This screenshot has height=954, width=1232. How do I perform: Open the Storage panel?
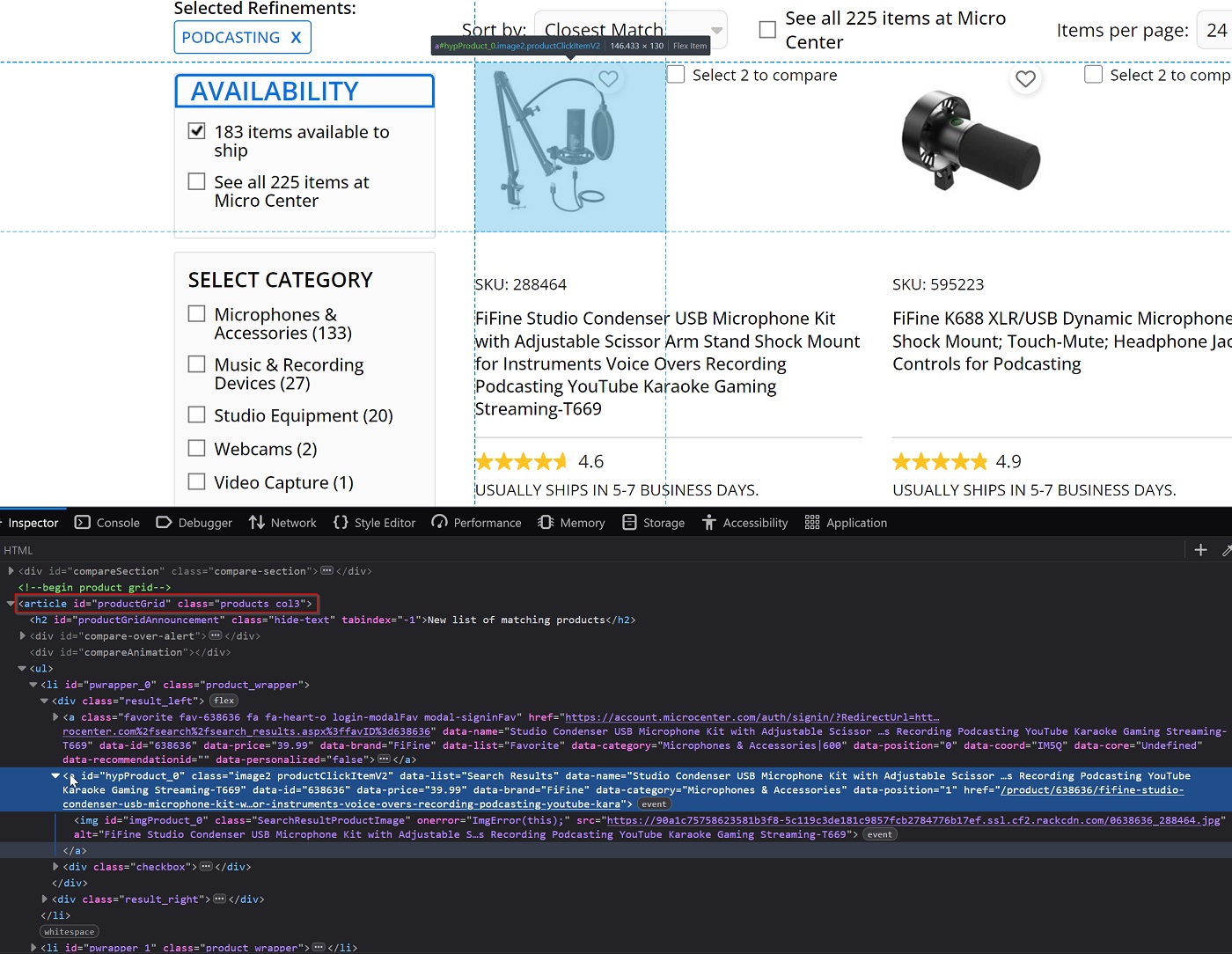(653, 523)
